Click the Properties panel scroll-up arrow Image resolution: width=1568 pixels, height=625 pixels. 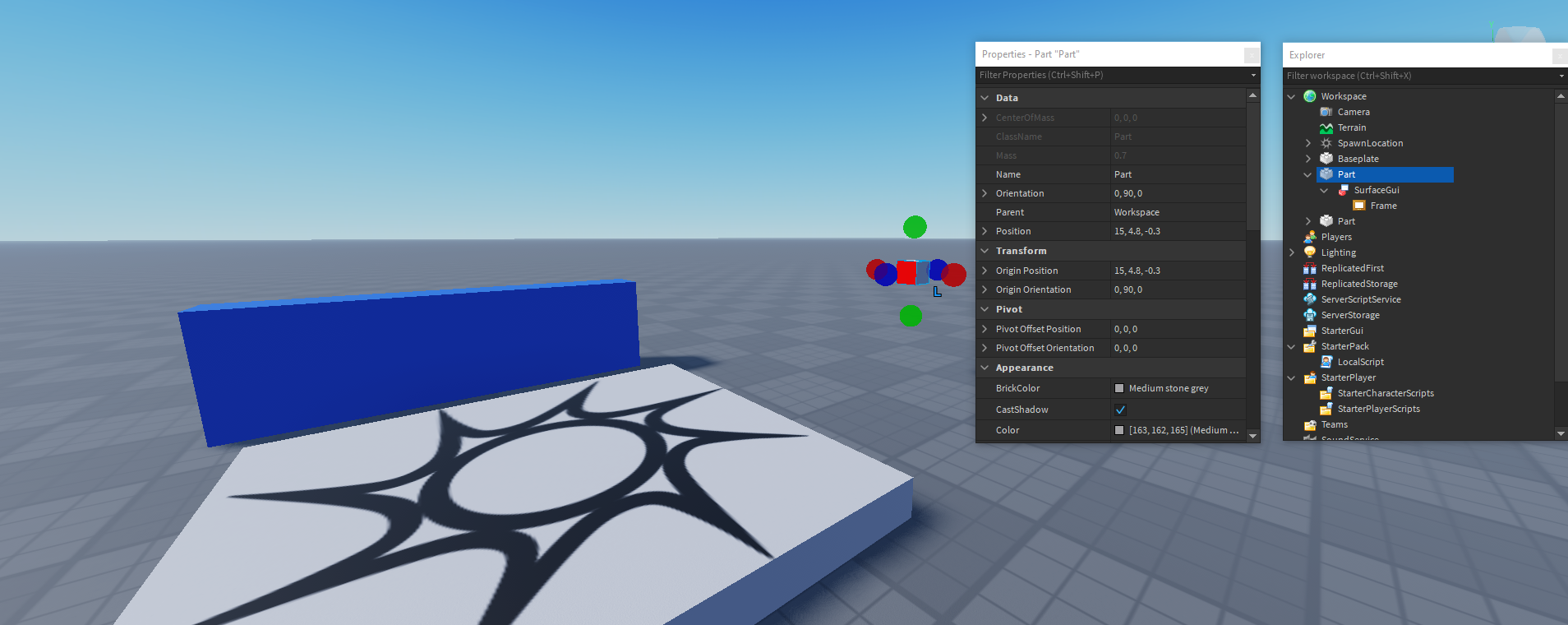(x=1253, y=95)
